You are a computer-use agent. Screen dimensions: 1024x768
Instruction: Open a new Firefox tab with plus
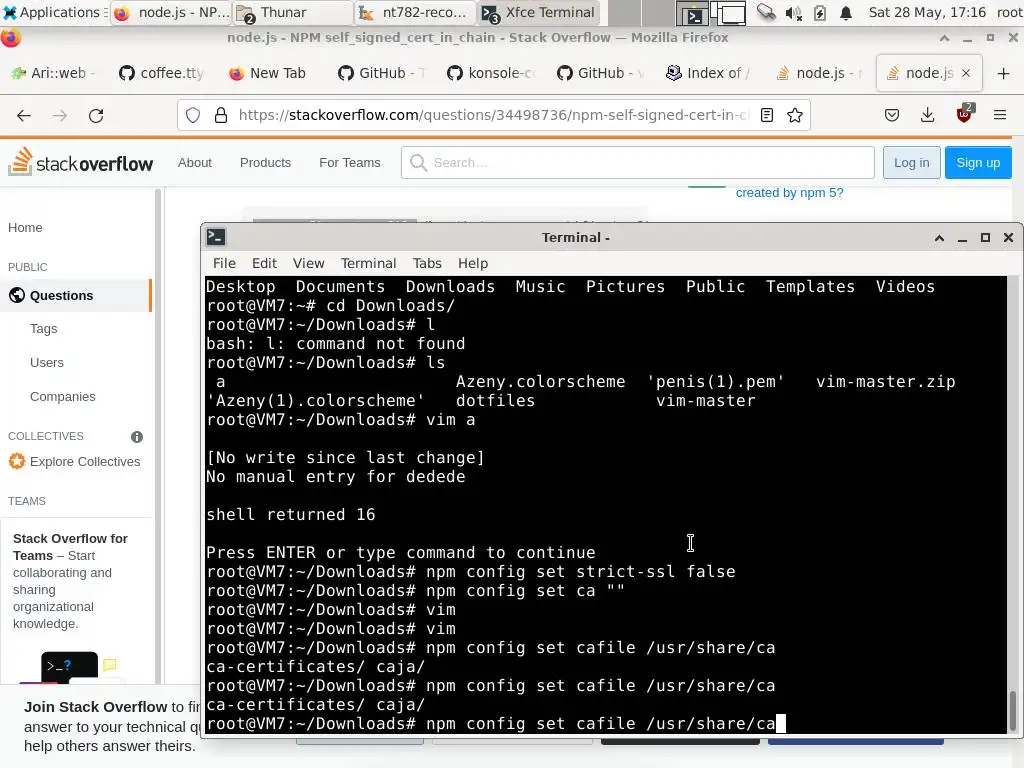[x=1004, y=73]
